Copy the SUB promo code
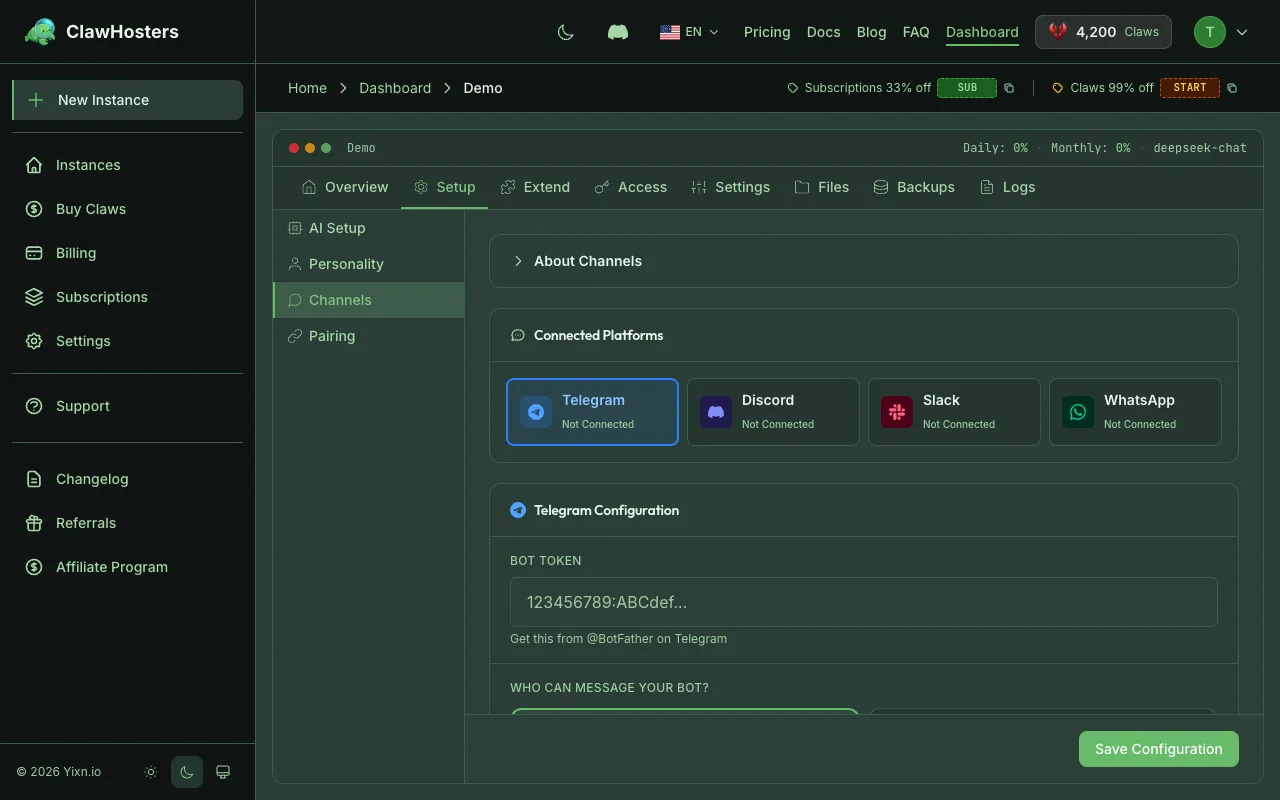Viewport: 1280px width, 800px height. coord(1008,88)
